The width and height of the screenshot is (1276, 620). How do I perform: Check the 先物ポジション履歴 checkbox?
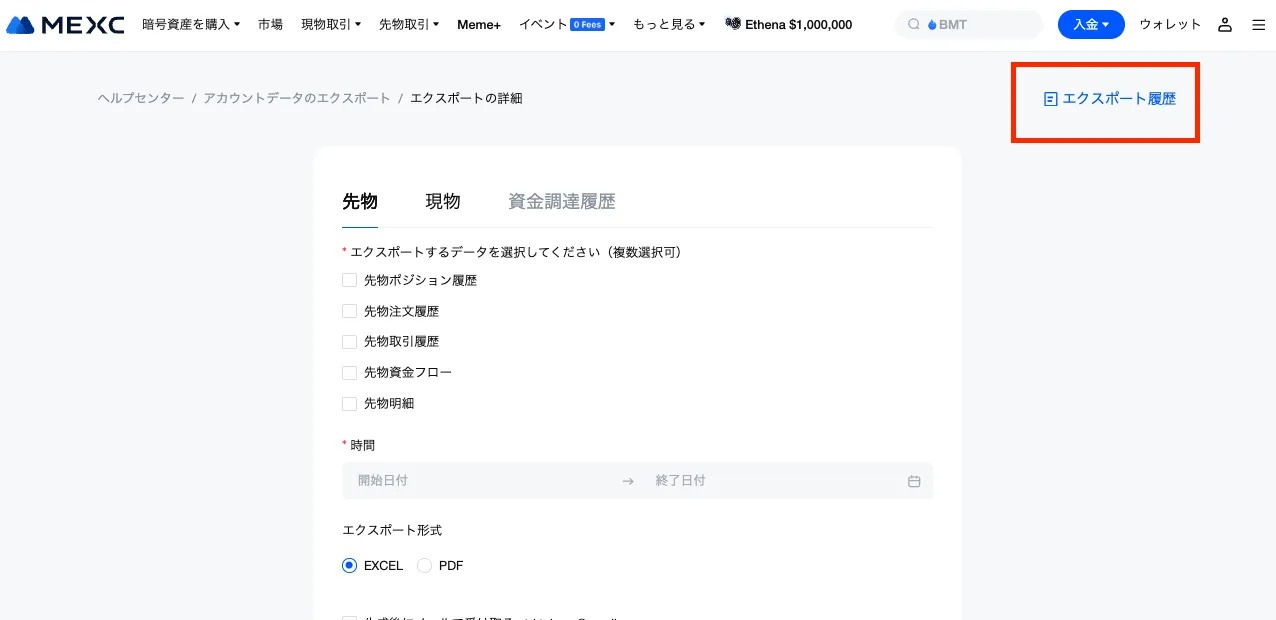(x=350, y=281)
